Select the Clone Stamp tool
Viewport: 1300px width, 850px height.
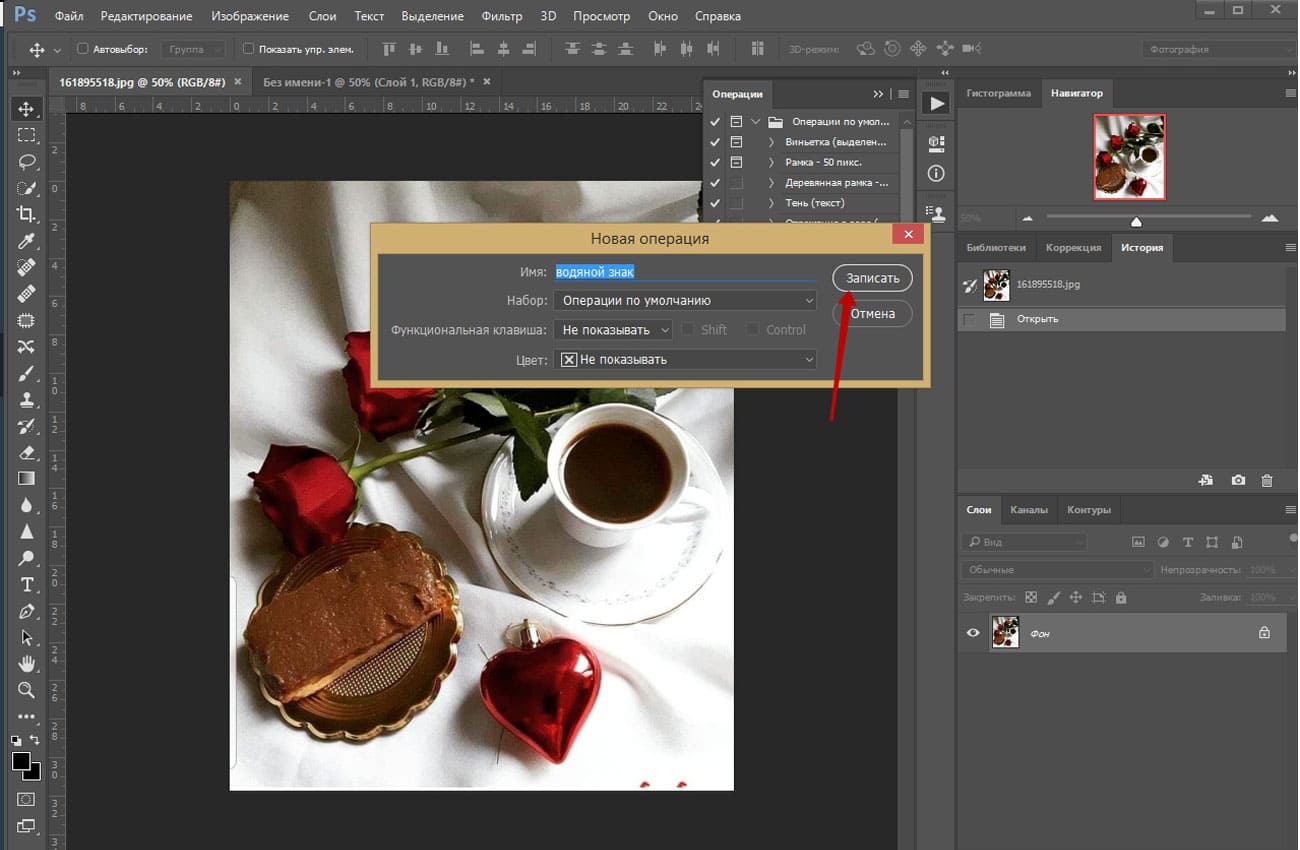tap(26, 400)
